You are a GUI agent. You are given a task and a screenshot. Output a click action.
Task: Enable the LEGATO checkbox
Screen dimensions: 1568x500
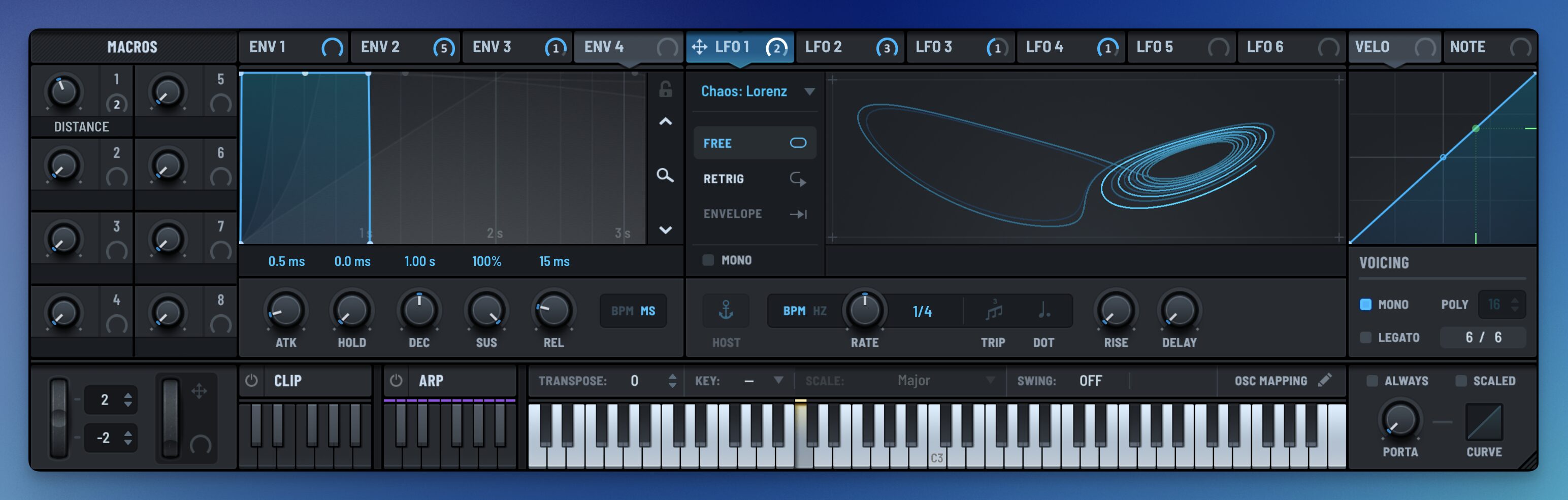point(1366,337)
